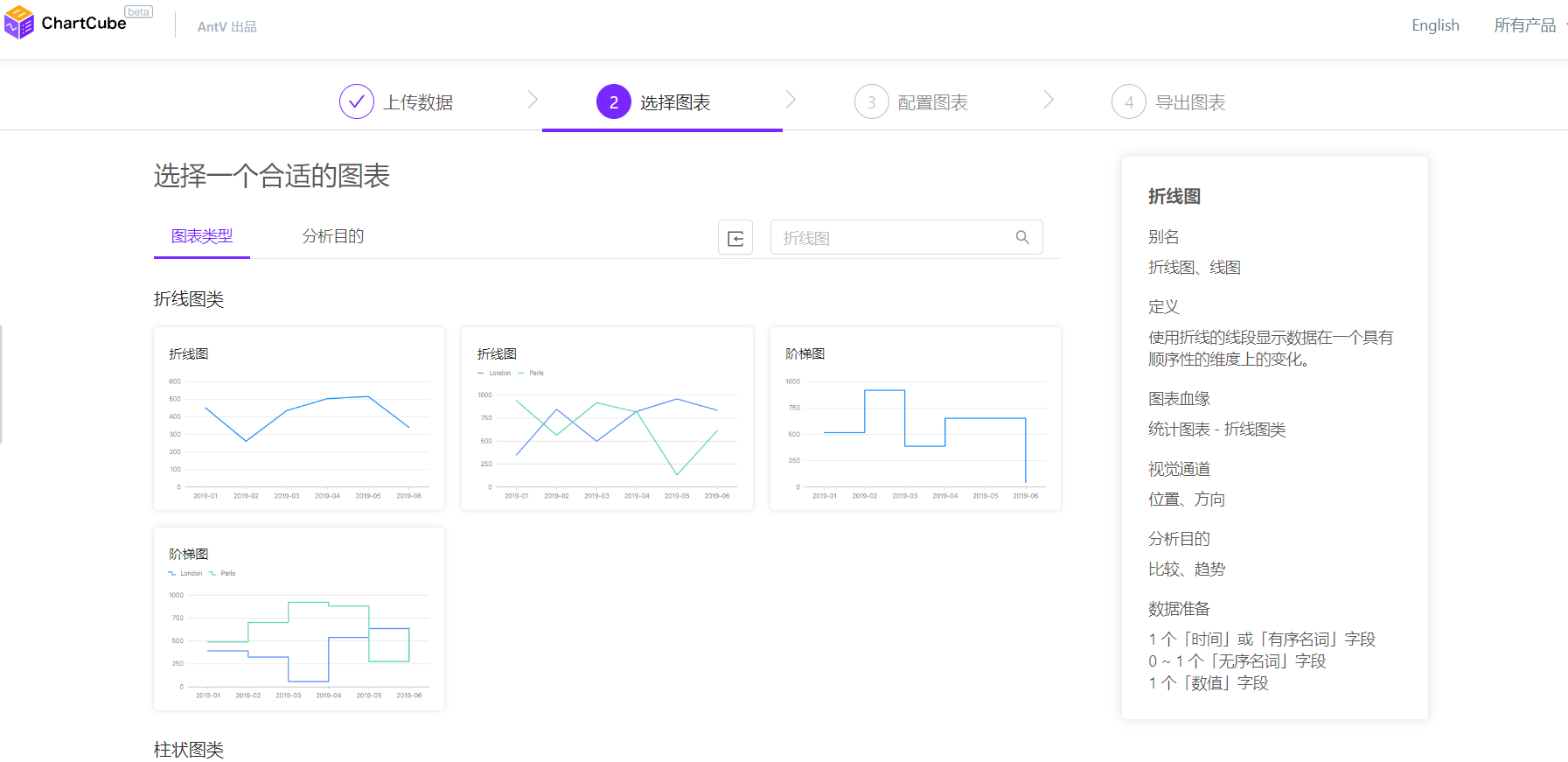1568x762 pixels.
Task: Pick the single-series 阶梯图 chart thumbnail
Action: click(915, 419)
